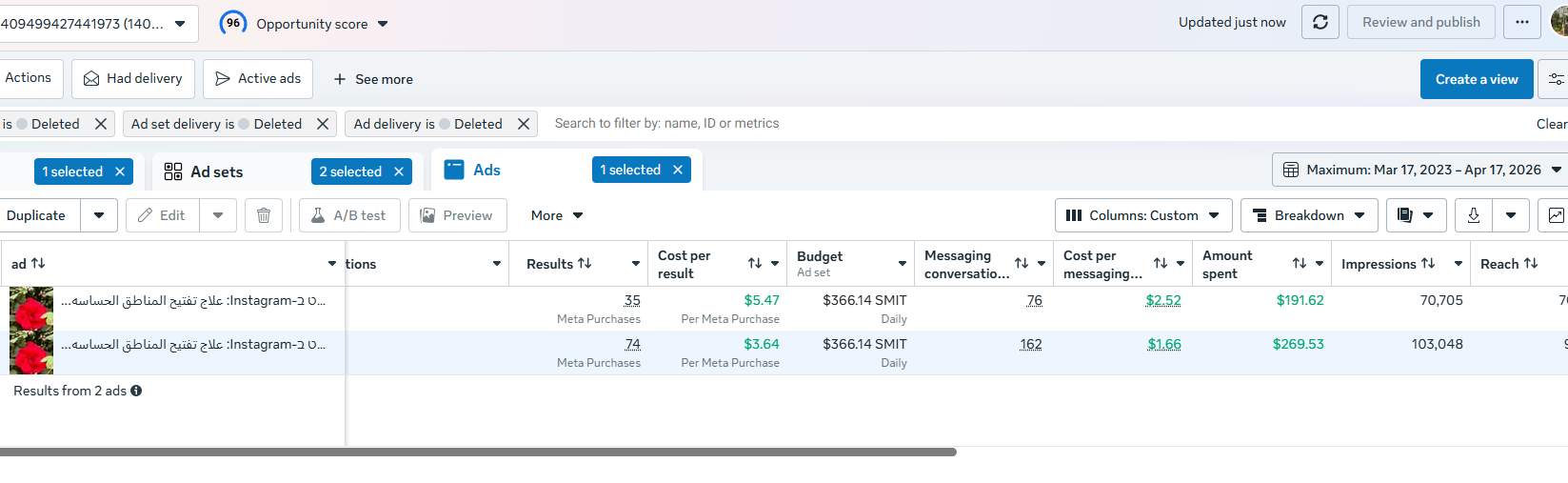
Task: Click the charts icon button
Action: [1556, 215]
